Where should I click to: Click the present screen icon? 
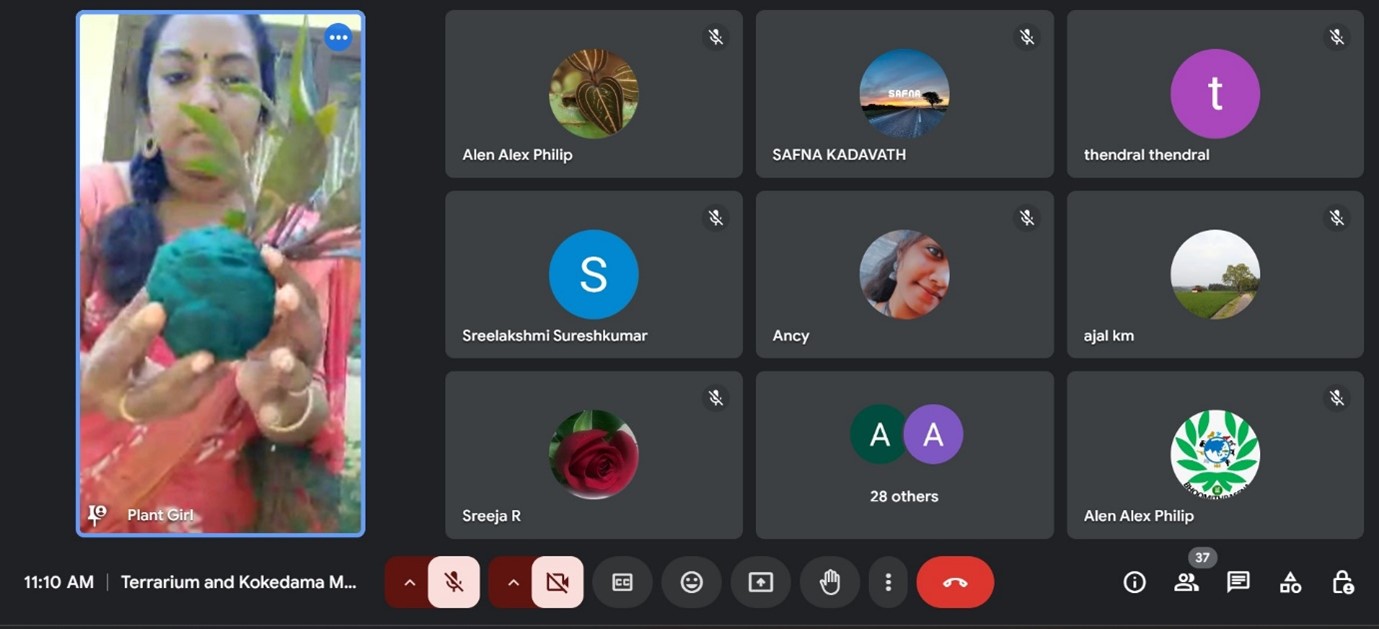point(760,582)
